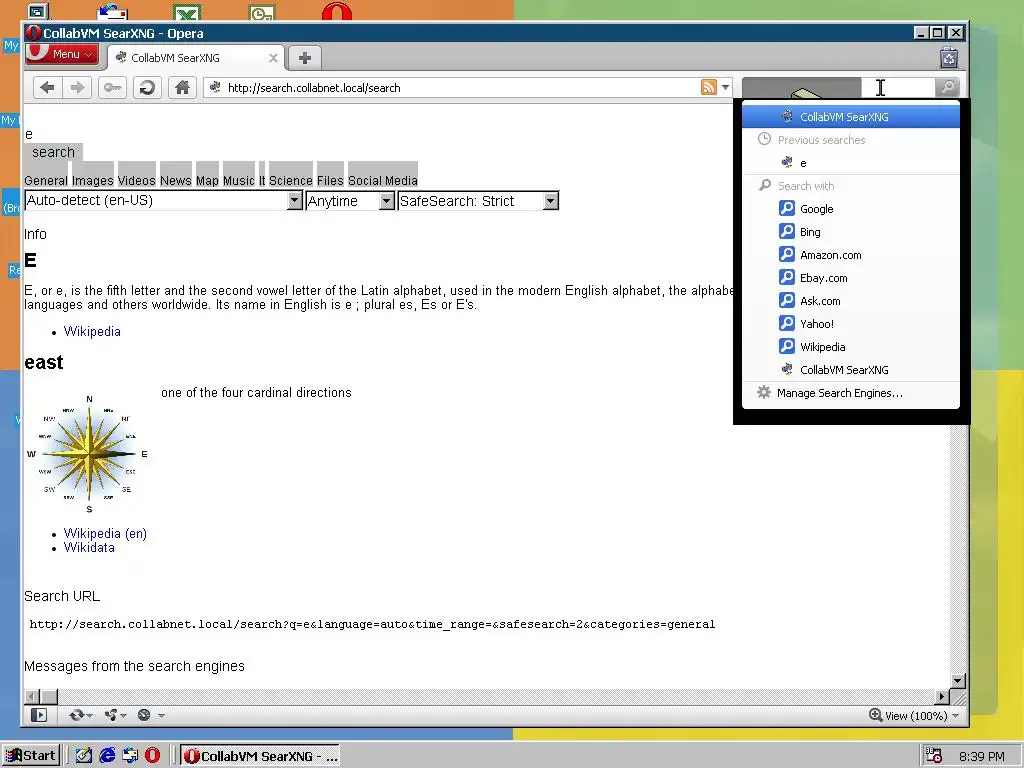This screenshot has width=1024, height=768.
Task: Switch to Images category
Action: tap(93, 180)
